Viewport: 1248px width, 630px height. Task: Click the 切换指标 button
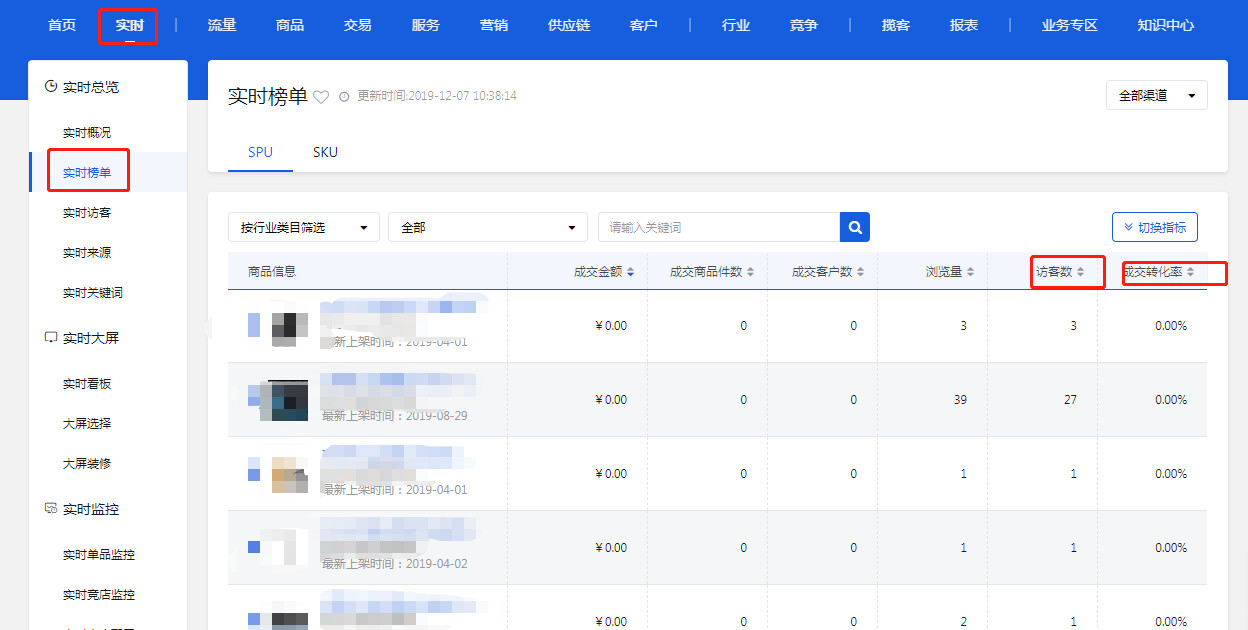pos(1154,227)
